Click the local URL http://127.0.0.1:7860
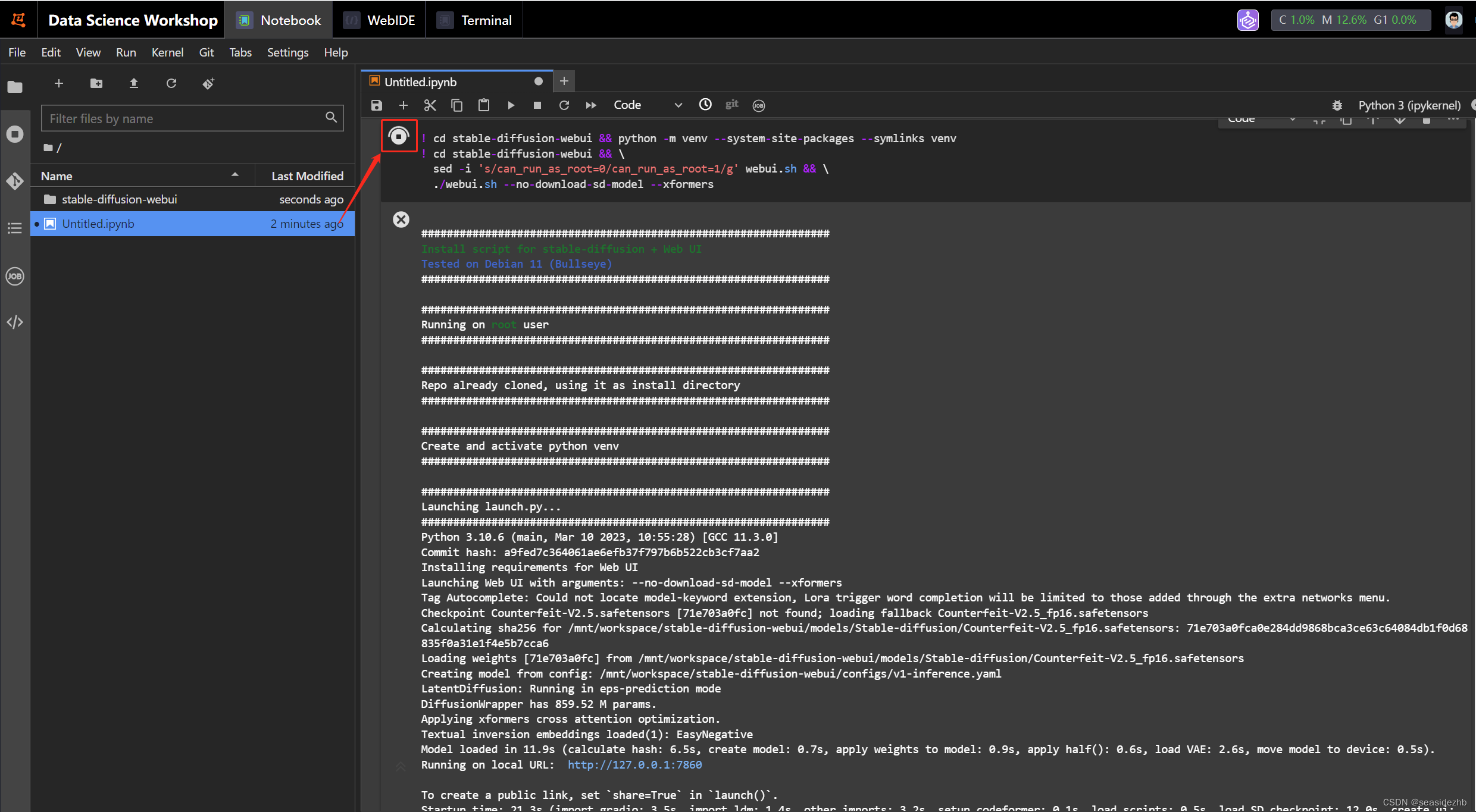This screenshot has width=1476, height=812. point(633,764)
